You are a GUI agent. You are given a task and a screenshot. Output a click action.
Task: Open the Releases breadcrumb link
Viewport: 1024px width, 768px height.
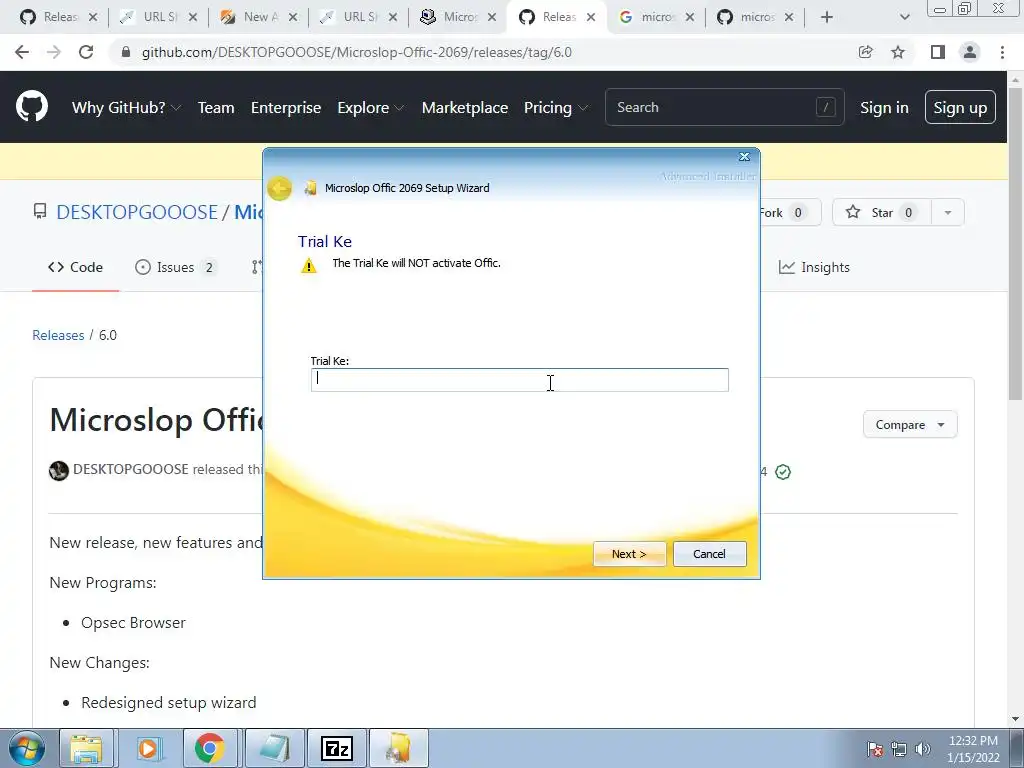(x=58, y=335)
